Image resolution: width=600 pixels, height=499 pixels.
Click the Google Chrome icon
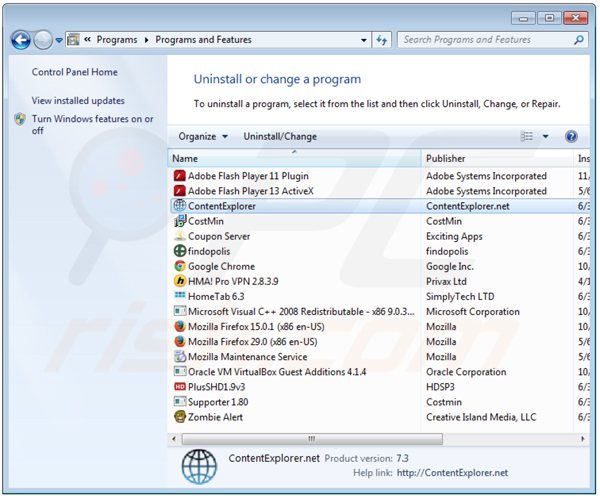pyautogui.click(x=179, y=266)
